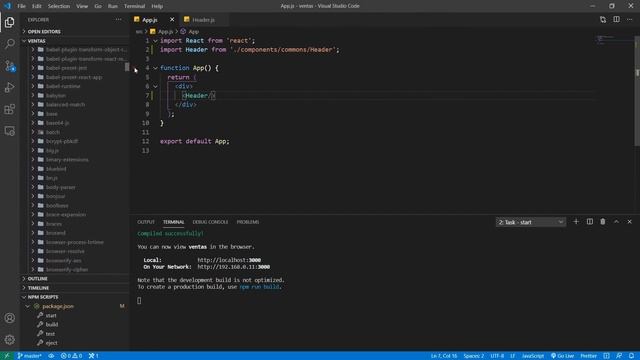
Task: Click the Explorer more actions ellipsis
Action: (118, 20)
